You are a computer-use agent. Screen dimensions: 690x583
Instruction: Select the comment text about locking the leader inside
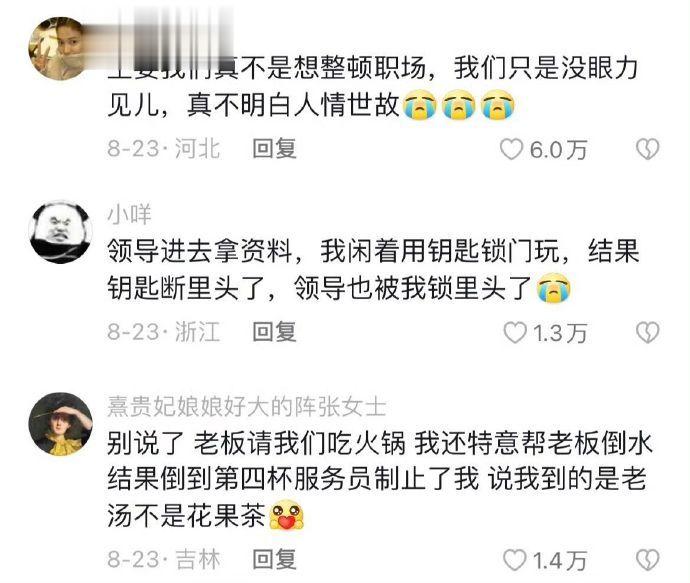coord(373,270)
